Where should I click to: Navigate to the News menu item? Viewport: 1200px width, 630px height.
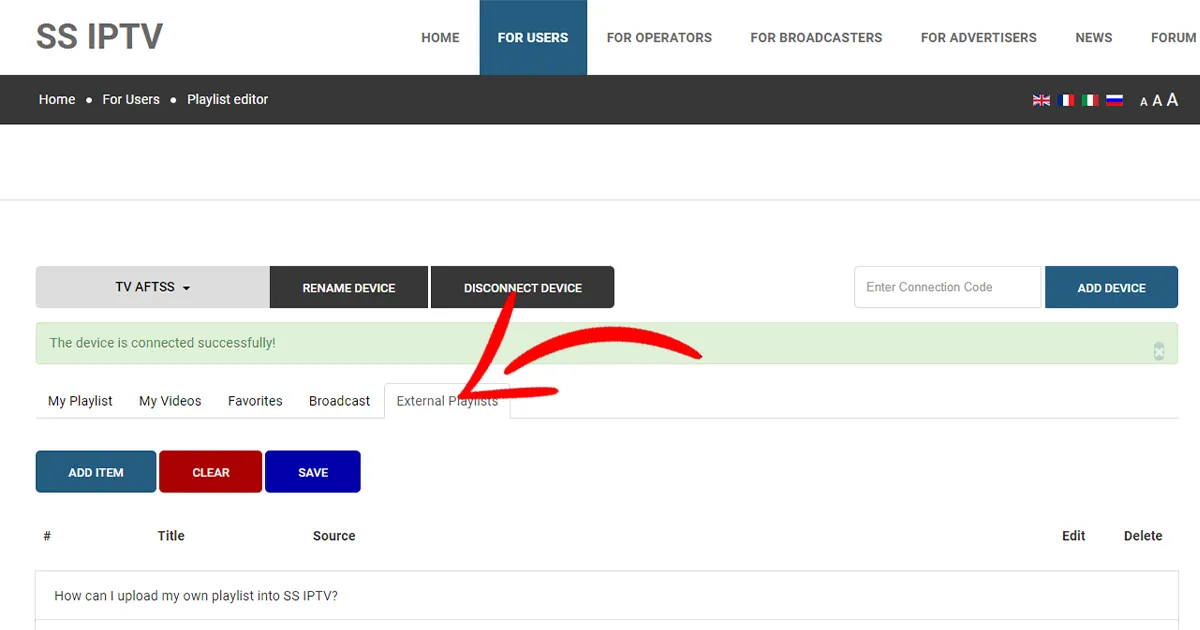pyautogui.click(x=1093, y=38)
